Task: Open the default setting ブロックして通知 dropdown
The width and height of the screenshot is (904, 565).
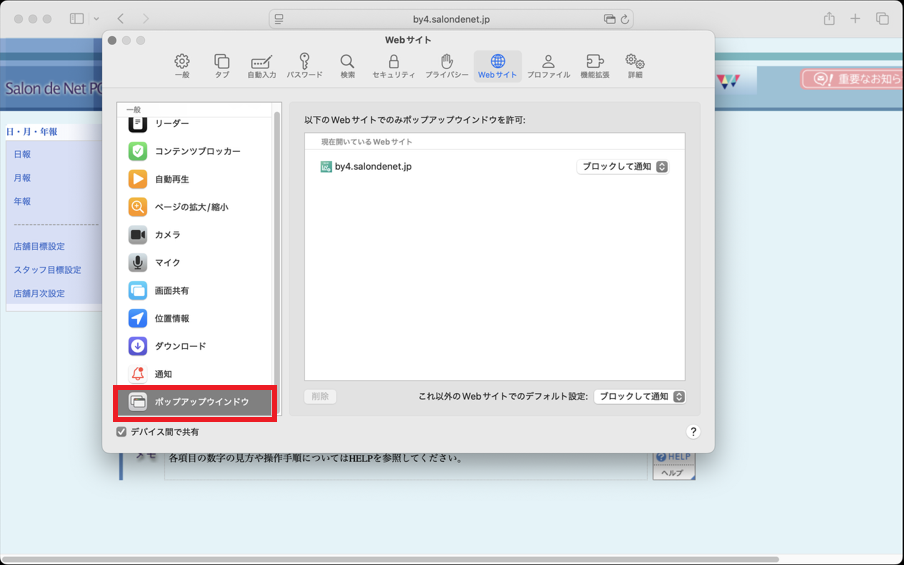Action: click(639, 397)
